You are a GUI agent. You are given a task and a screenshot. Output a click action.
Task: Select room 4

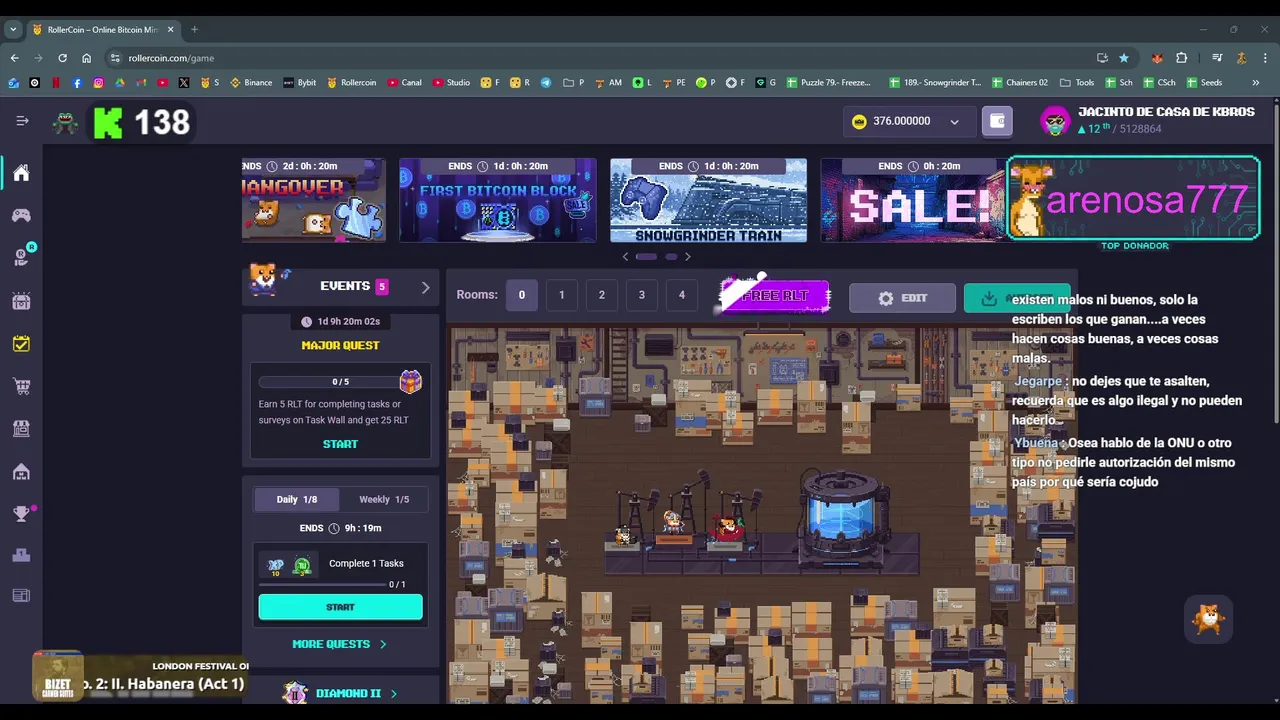tap(681, 295)
